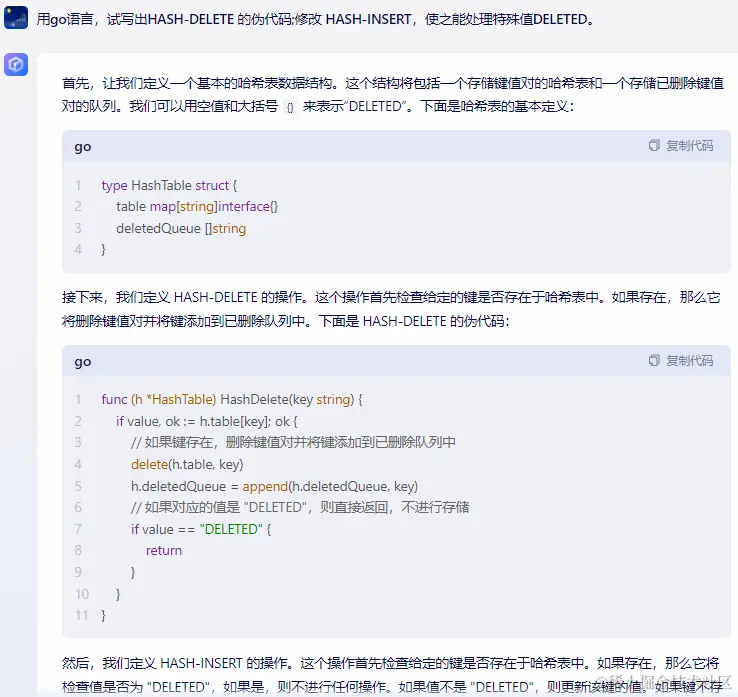Click line 'table map[string]interface{}'

tap(197, 207)
